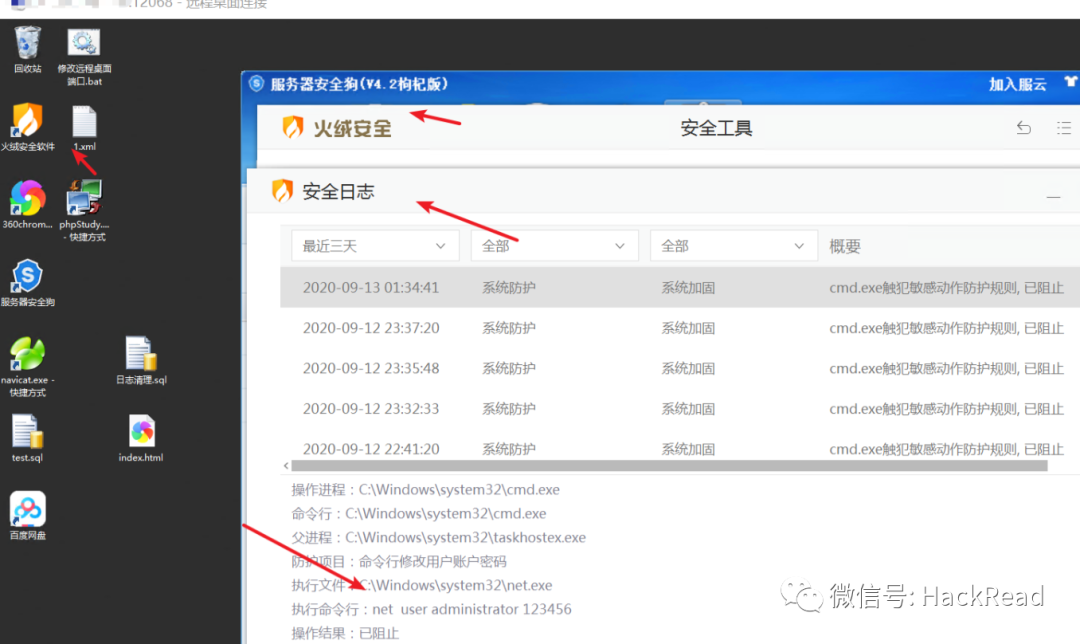The width and height of the screenshot is (1080, 644).
Task: Click the 安全工具 heading
Action: click(x=716, y=128)
